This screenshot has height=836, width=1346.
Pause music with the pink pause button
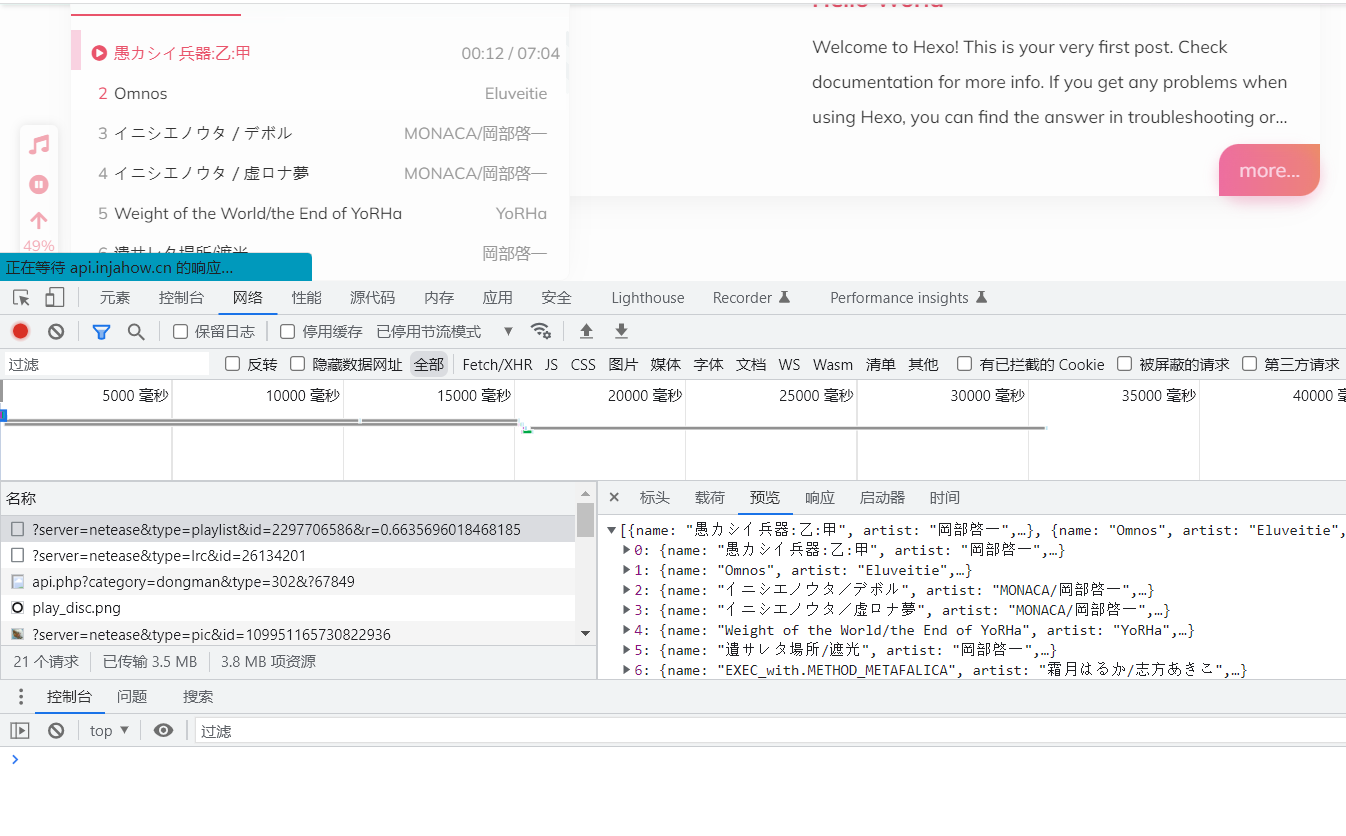click(x=39, y=184)
